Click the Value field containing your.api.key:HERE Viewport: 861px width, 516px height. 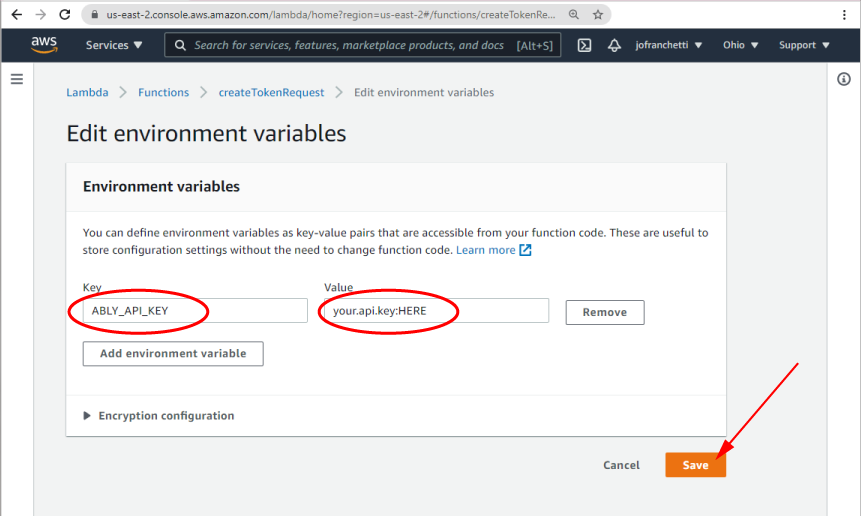[x=437, y=311]
